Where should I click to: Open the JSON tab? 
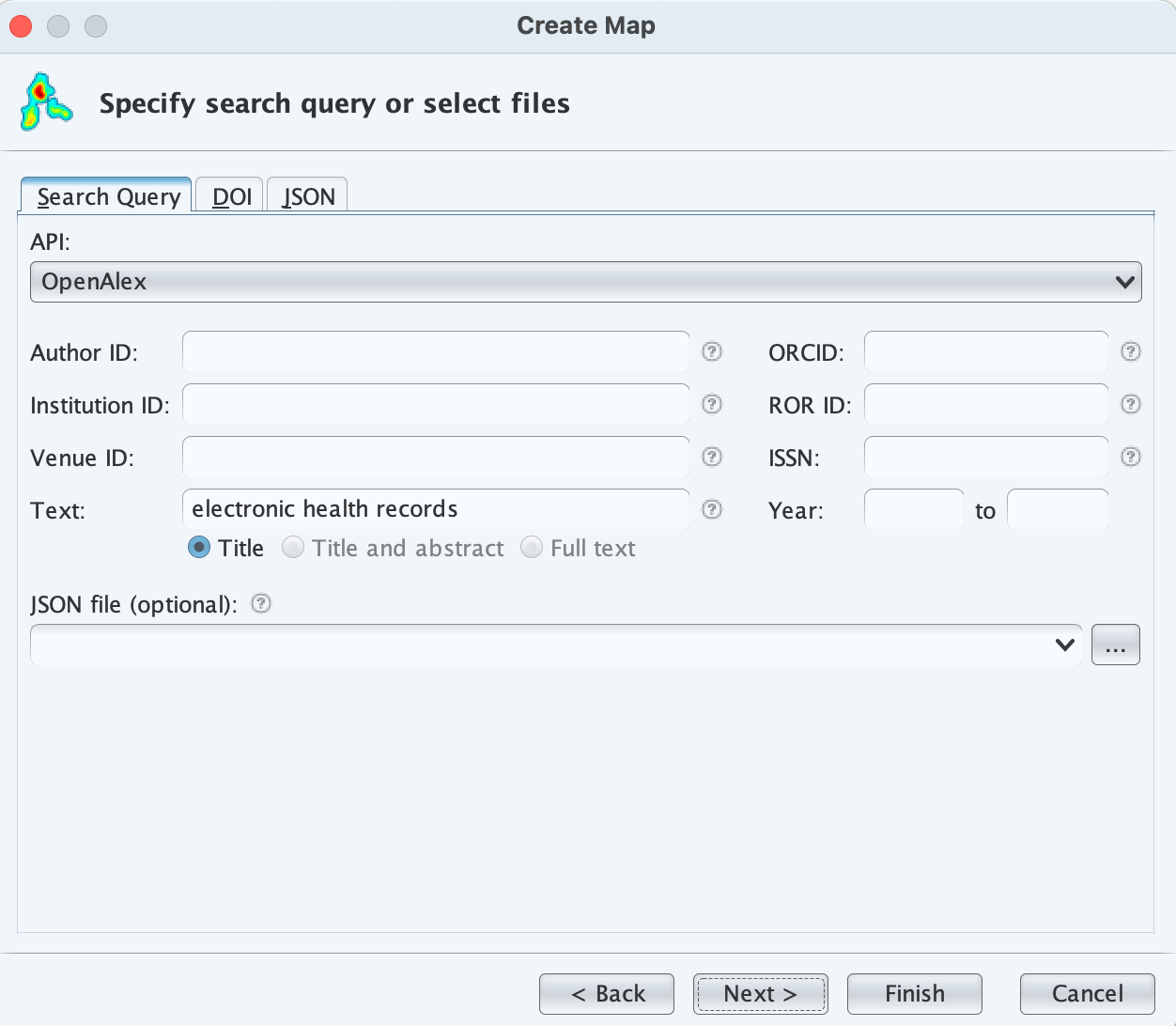pyautogui.click(x=308, y=196)
